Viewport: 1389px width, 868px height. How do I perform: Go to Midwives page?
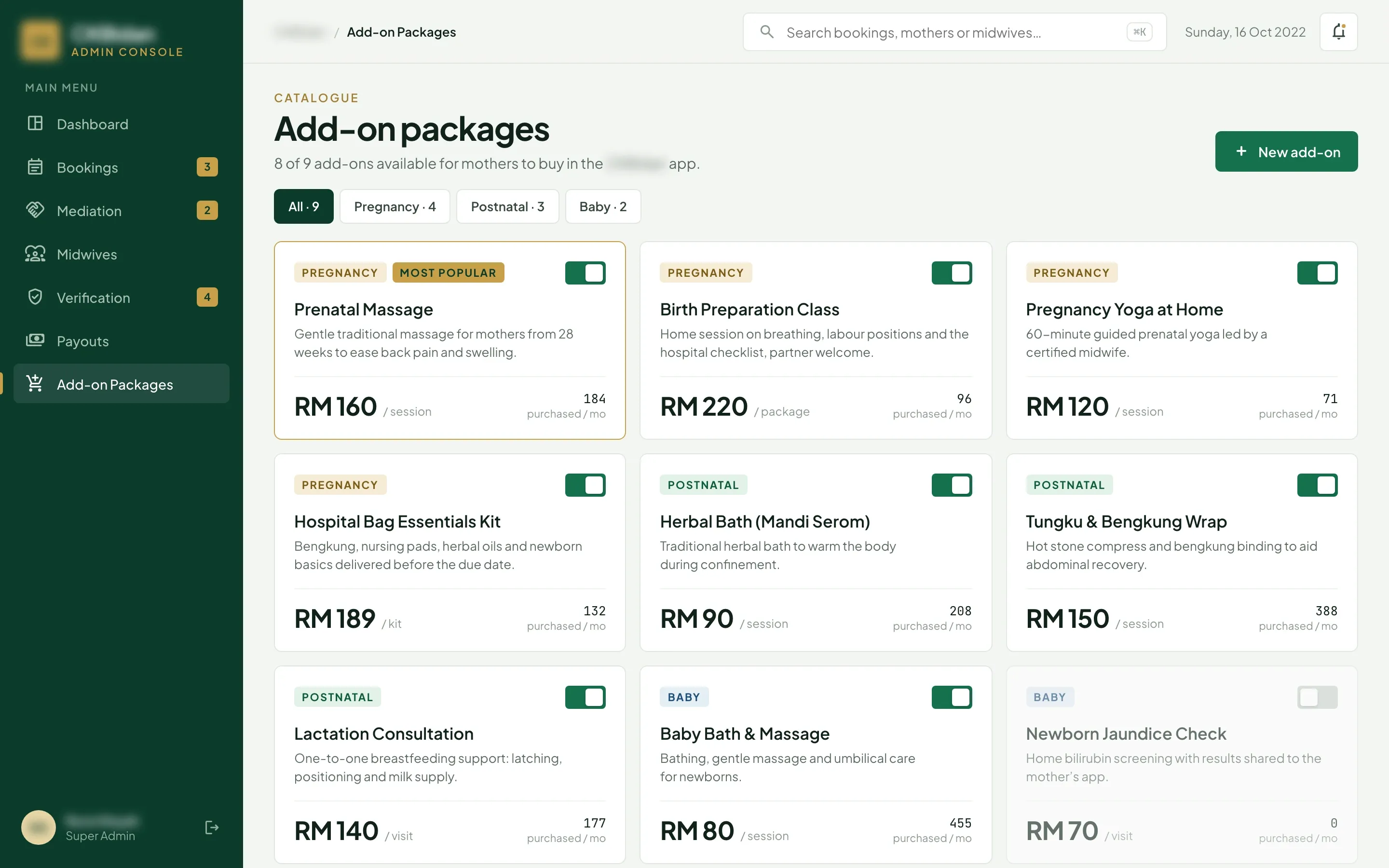tap(121, 254)
